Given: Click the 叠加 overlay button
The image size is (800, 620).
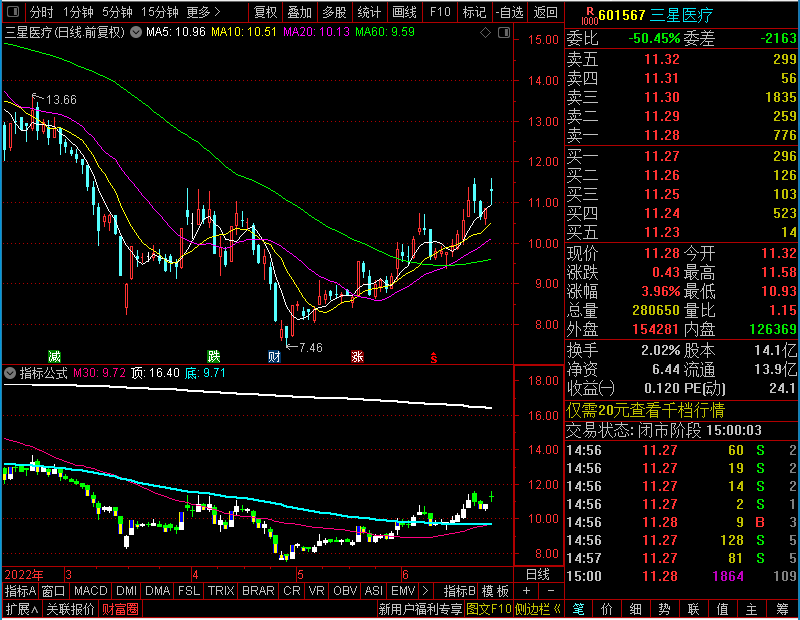Looking at the screenshot, I should click(x=299, y=12).
